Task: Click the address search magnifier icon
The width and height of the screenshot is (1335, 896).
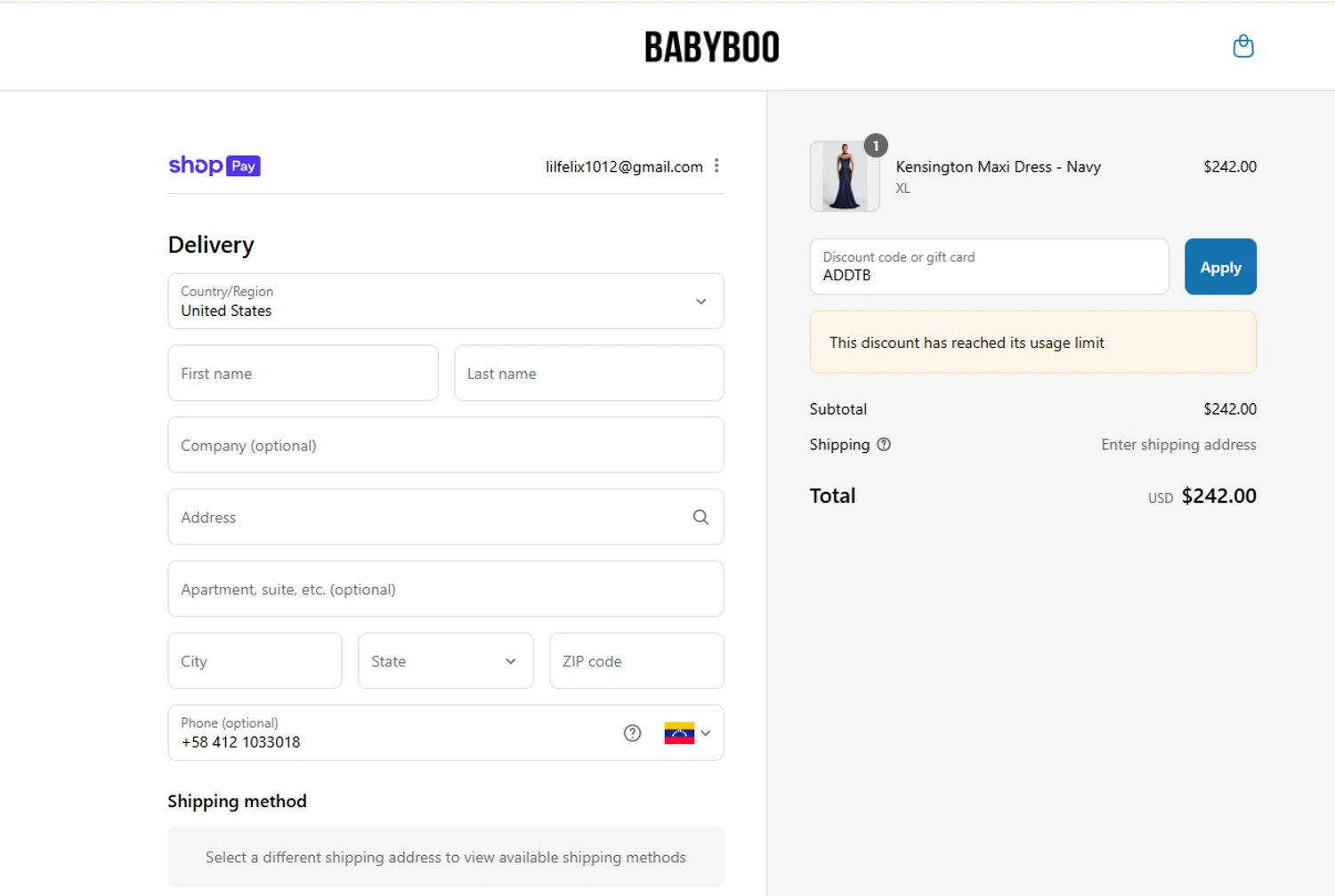Action: click(x=700, y=517)
